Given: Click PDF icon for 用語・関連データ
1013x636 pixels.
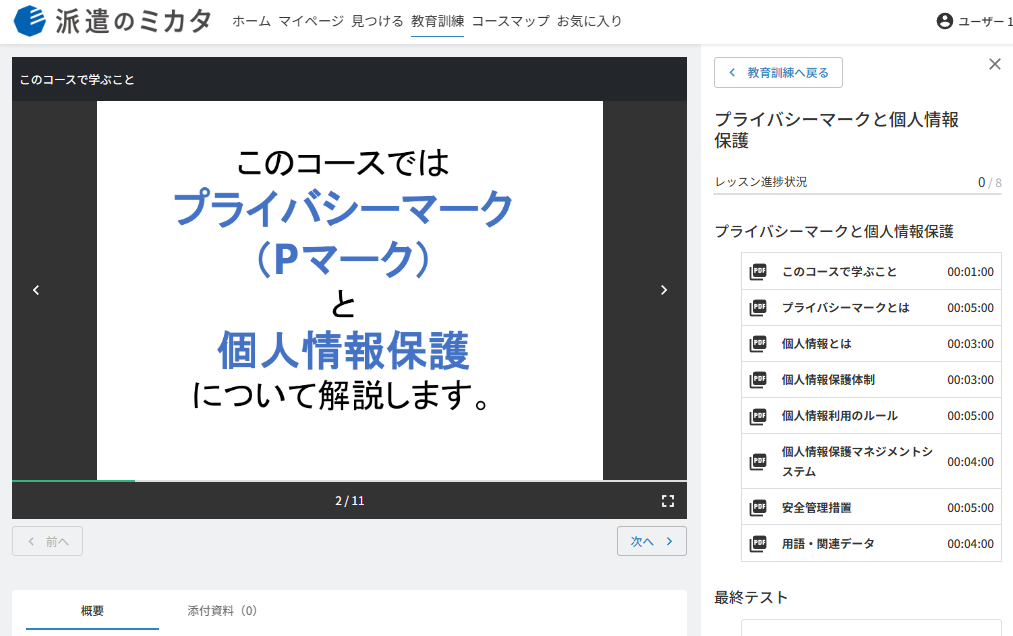Looking at the screenshot, I should (x=758, y=544).
